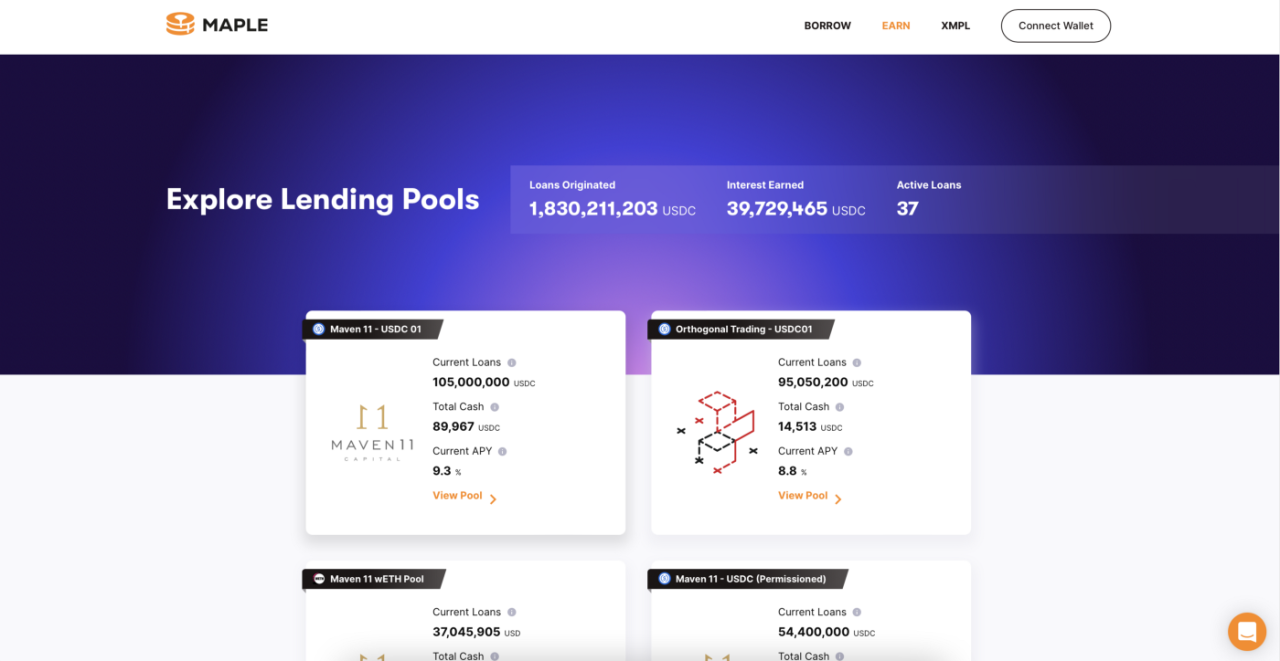Screen dimensions: 1280x661
Task: Click the Connect Wallet button
Action: coord(1056,26)
